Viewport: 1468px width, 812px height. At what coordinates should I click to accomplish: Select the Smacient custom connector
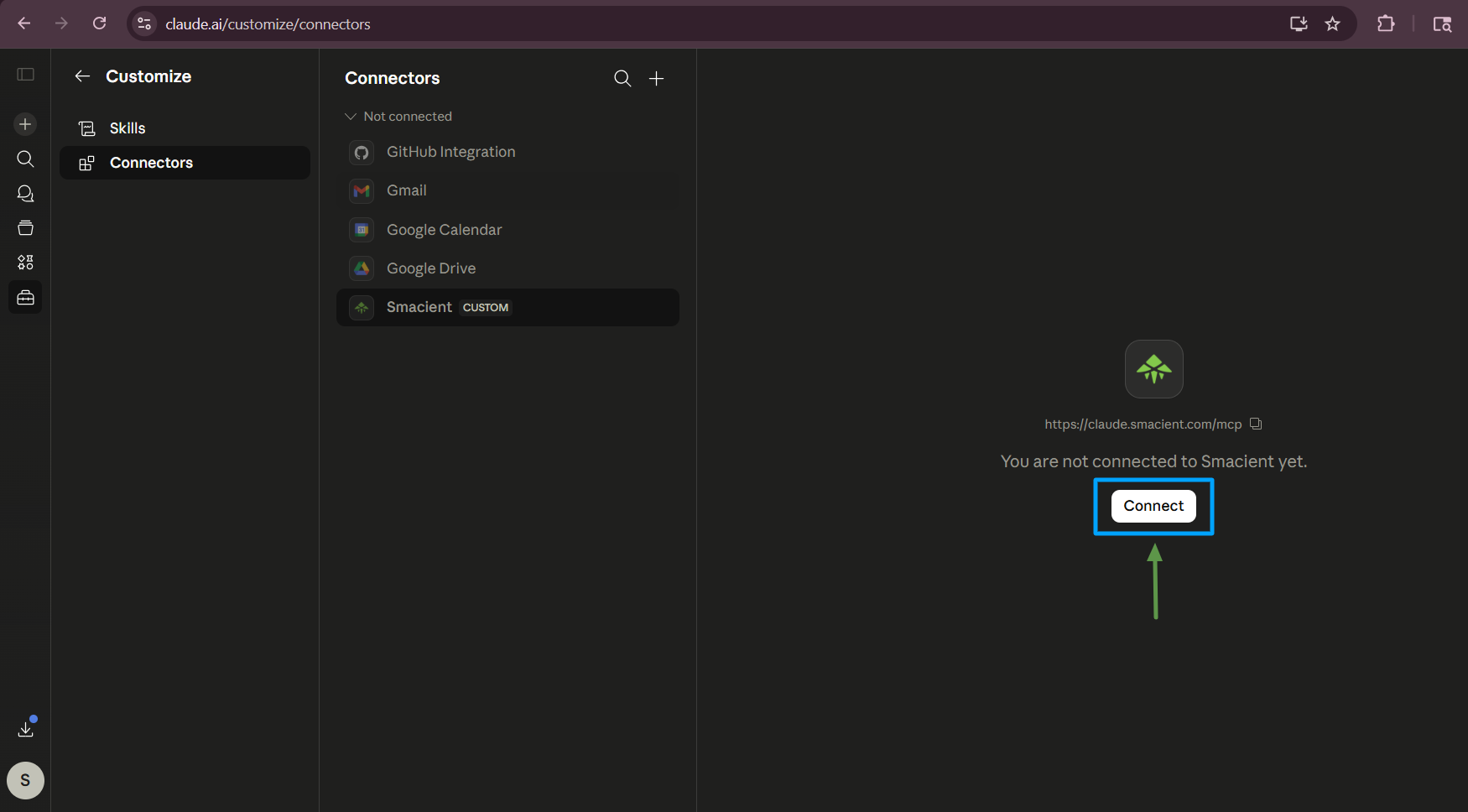click(x=508, y=308)
